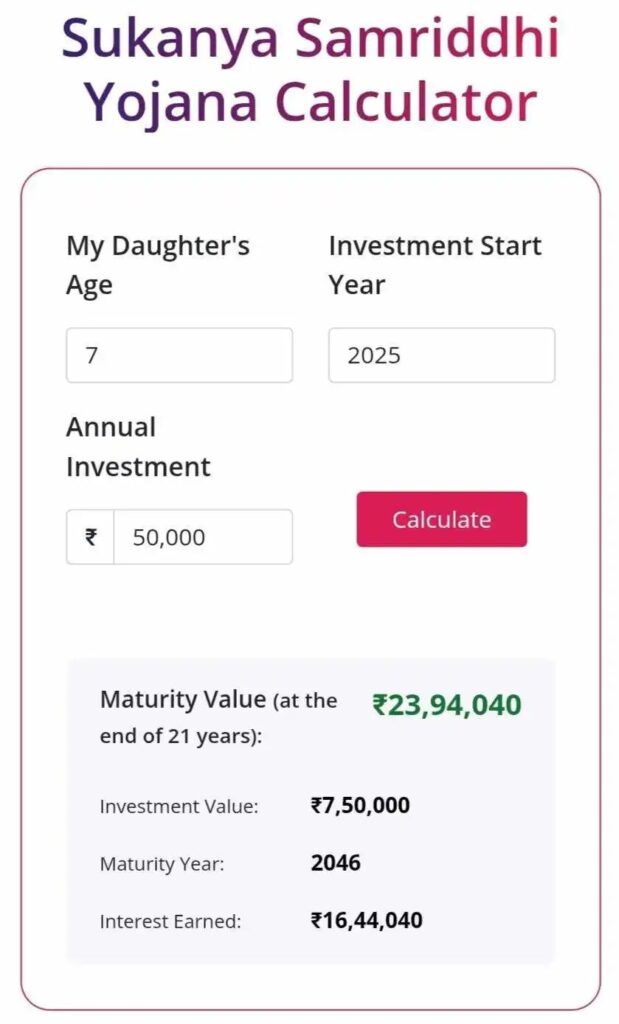Click the 'end of 21 years' note
This screenshot has width=619, height=1024.
coord(180,737)
